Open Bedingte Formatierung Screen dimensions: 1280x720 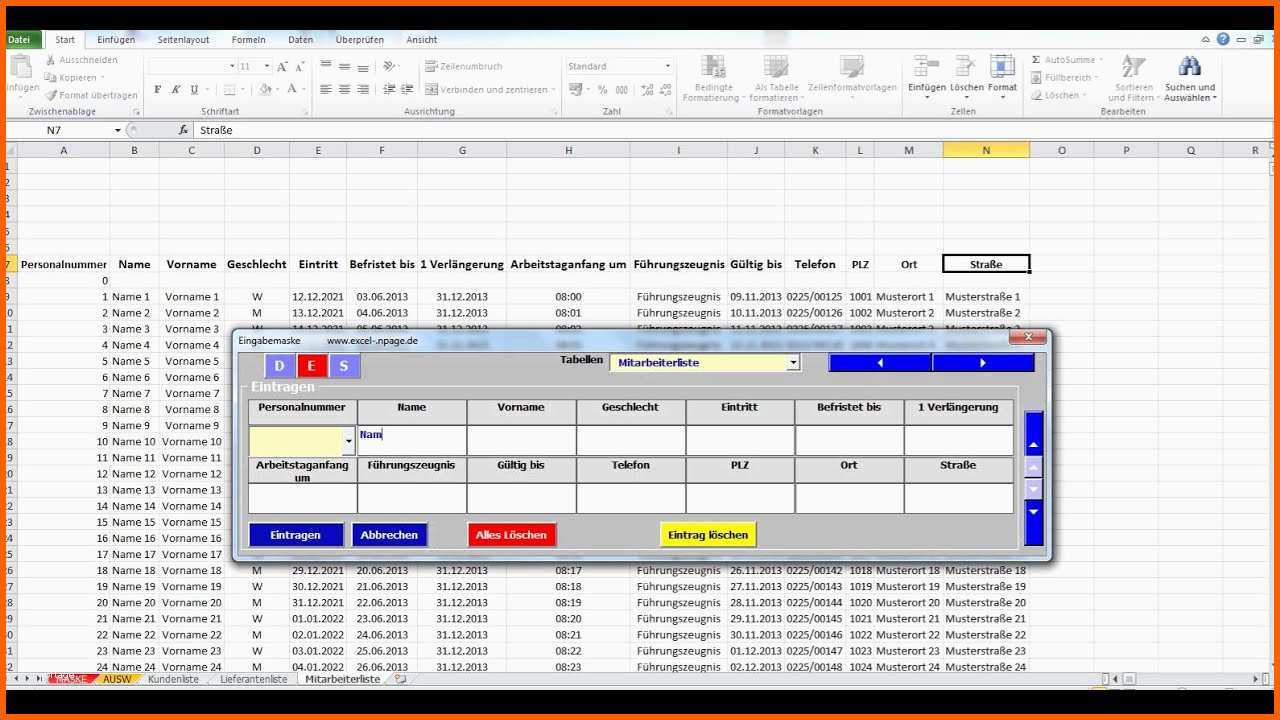(x=713, y=79)
